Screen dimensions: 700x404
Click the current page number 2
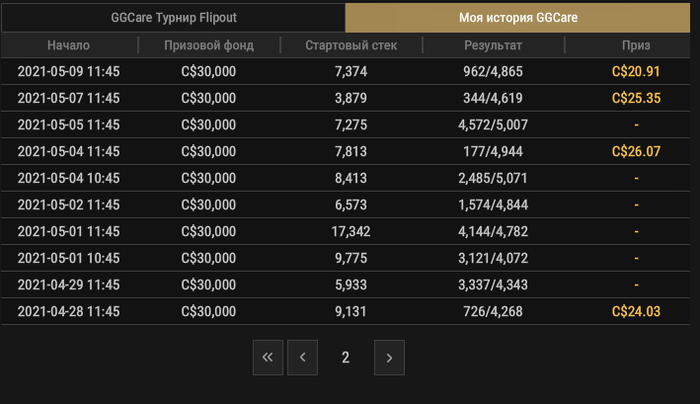(345, 357)
